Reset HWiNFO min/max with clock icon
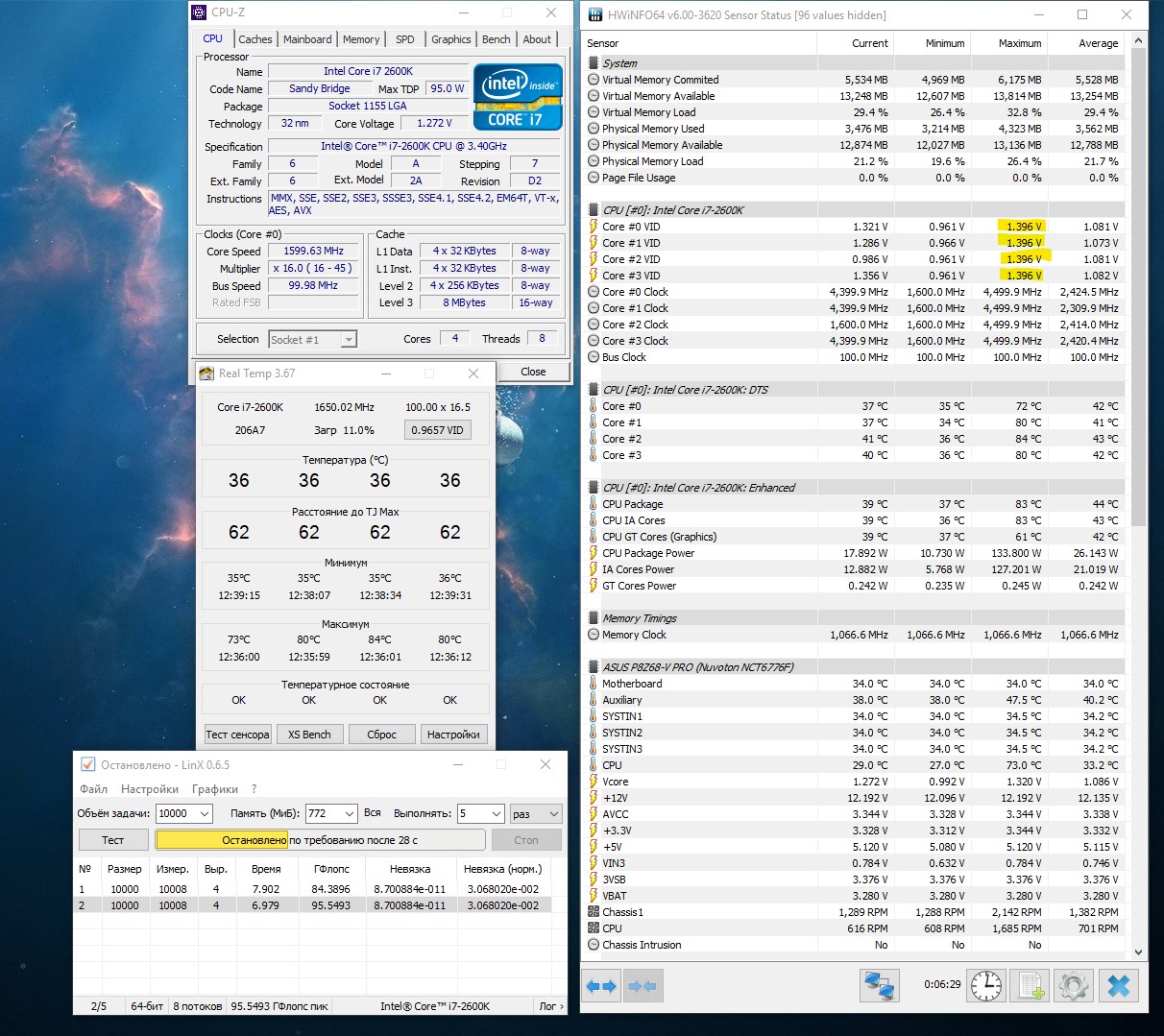The width and height of the screenshot is (1164, 1036). (986, 986)
